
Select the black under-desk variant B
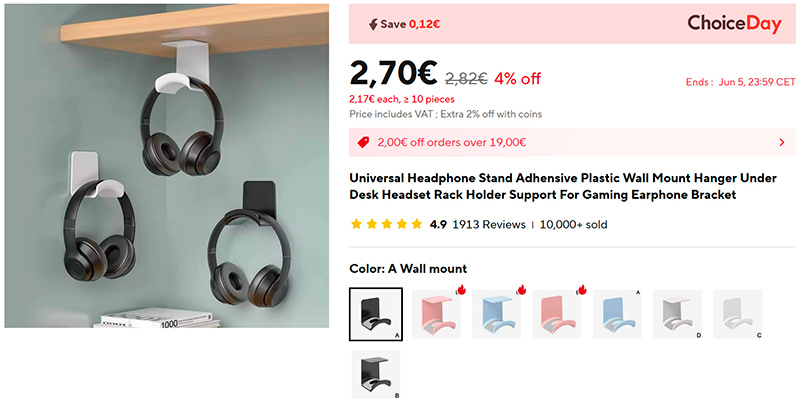coord(376,374)
